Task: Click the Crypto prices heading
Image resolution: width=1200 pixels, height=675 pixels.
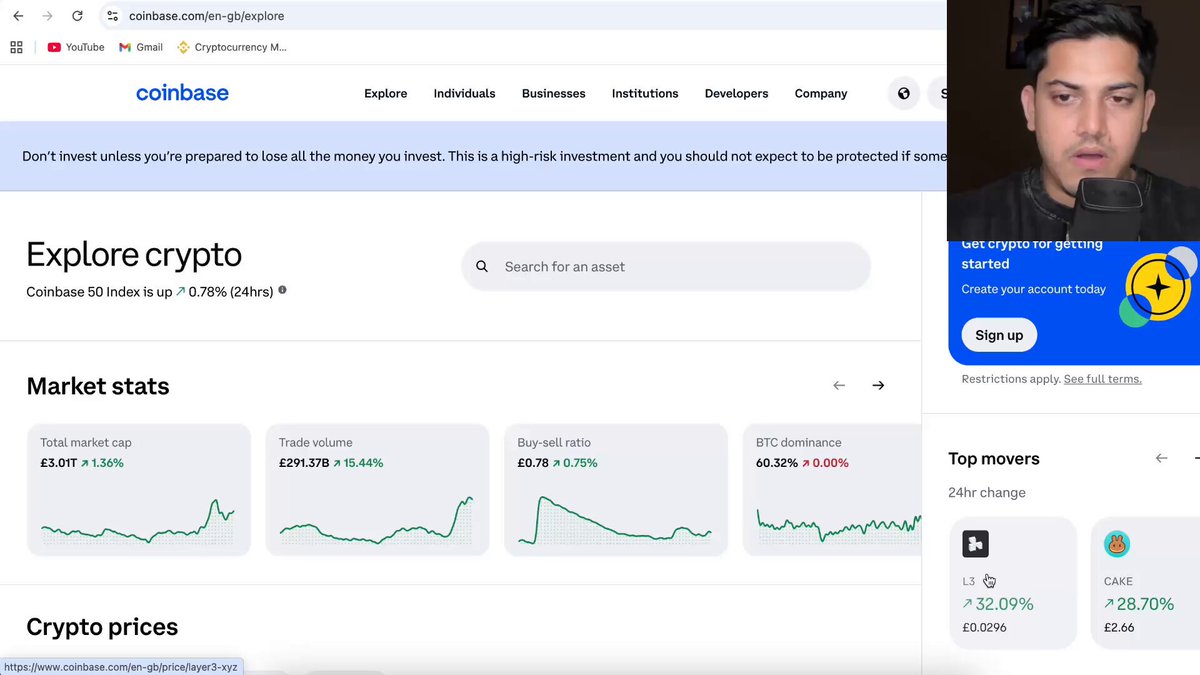Action: pyautogui.click(x=102, y=627)
